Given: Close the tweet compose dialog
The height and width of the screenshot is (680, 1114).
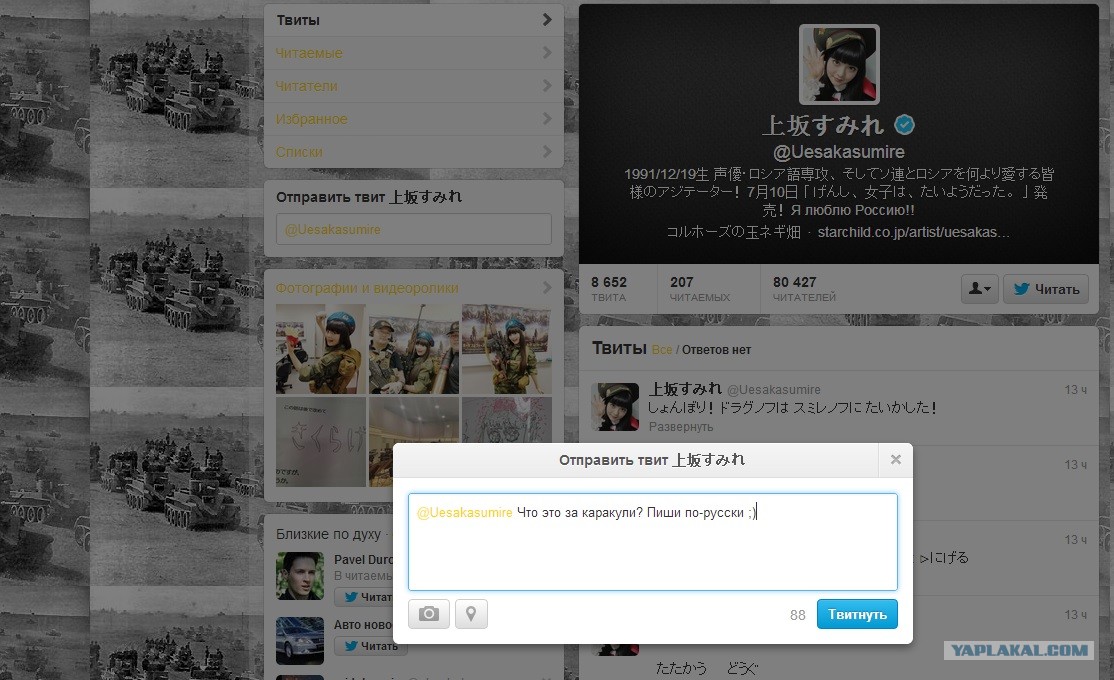Looking at the screenshot, I should pos(895,460).
